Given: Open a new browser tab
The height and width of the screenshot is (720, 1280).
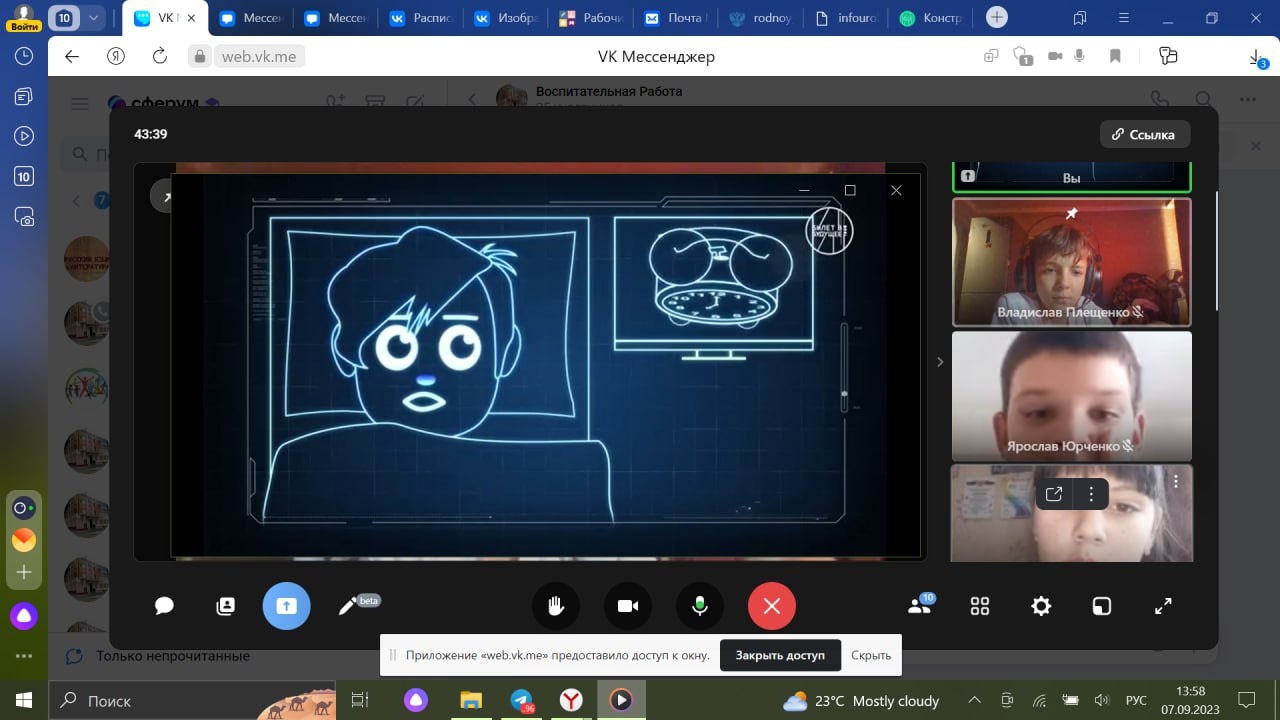Looking at the screenshot, I should point(997,18).
